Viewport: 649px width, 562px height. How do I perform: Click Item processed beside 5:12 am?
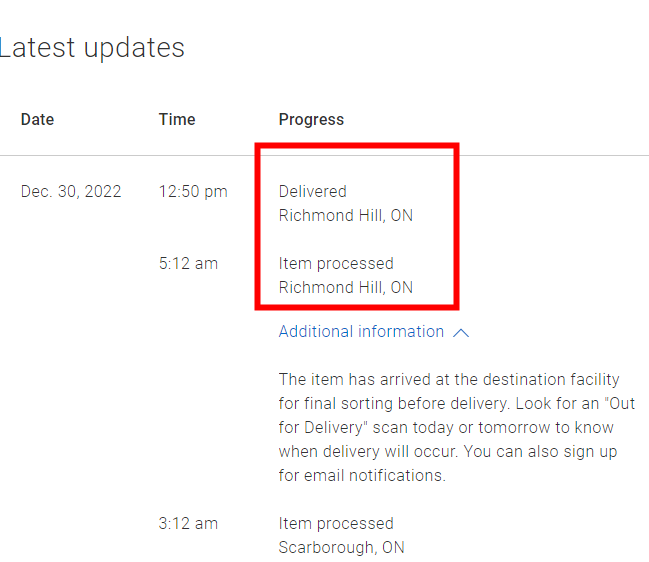336,263
